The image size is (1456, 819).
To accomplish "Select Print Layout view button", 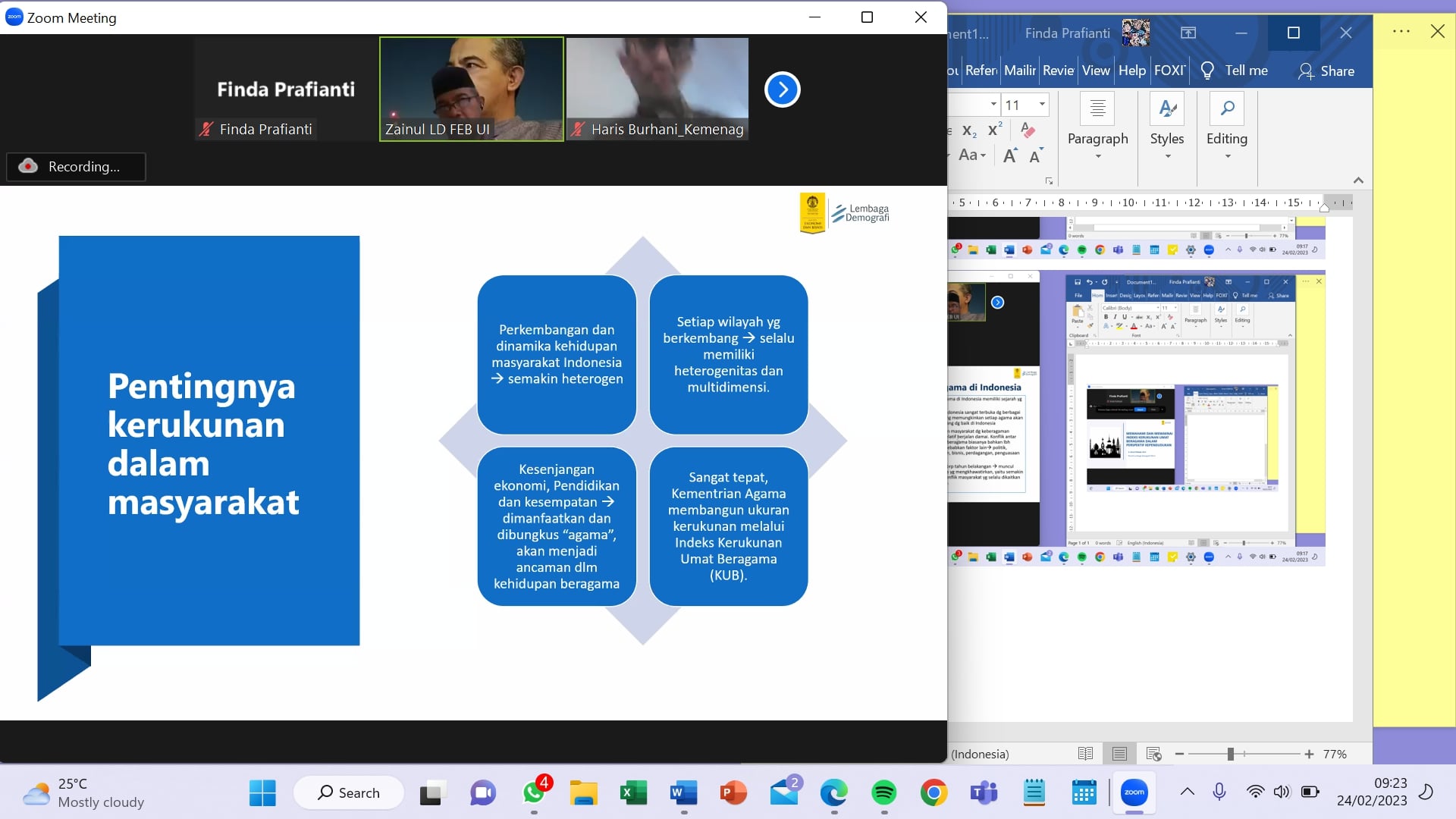I will tap(1119, 754).
